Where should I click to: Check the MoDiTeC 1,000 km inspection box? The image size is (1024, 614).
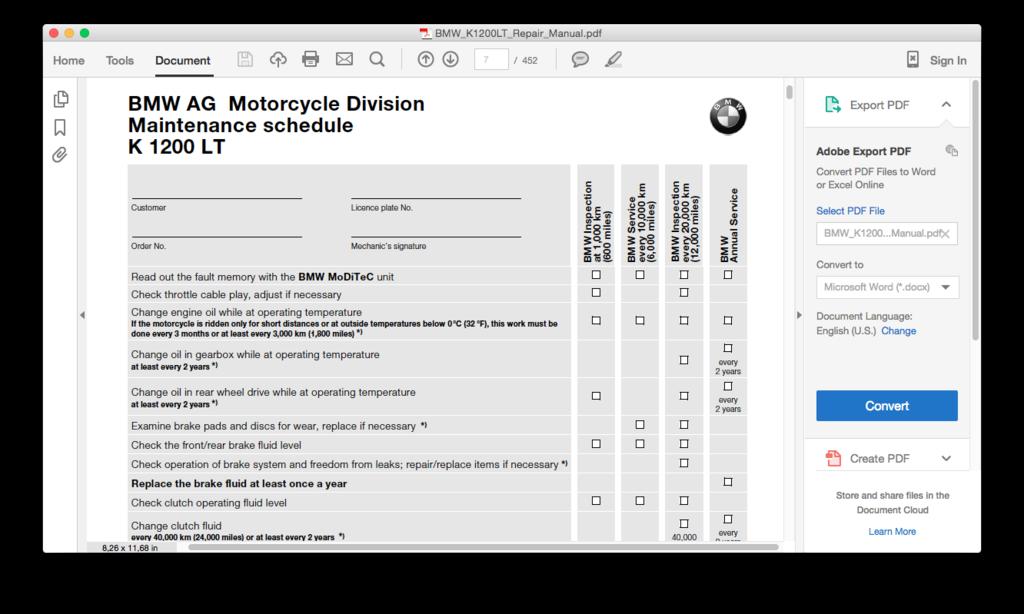click(596, 275)
